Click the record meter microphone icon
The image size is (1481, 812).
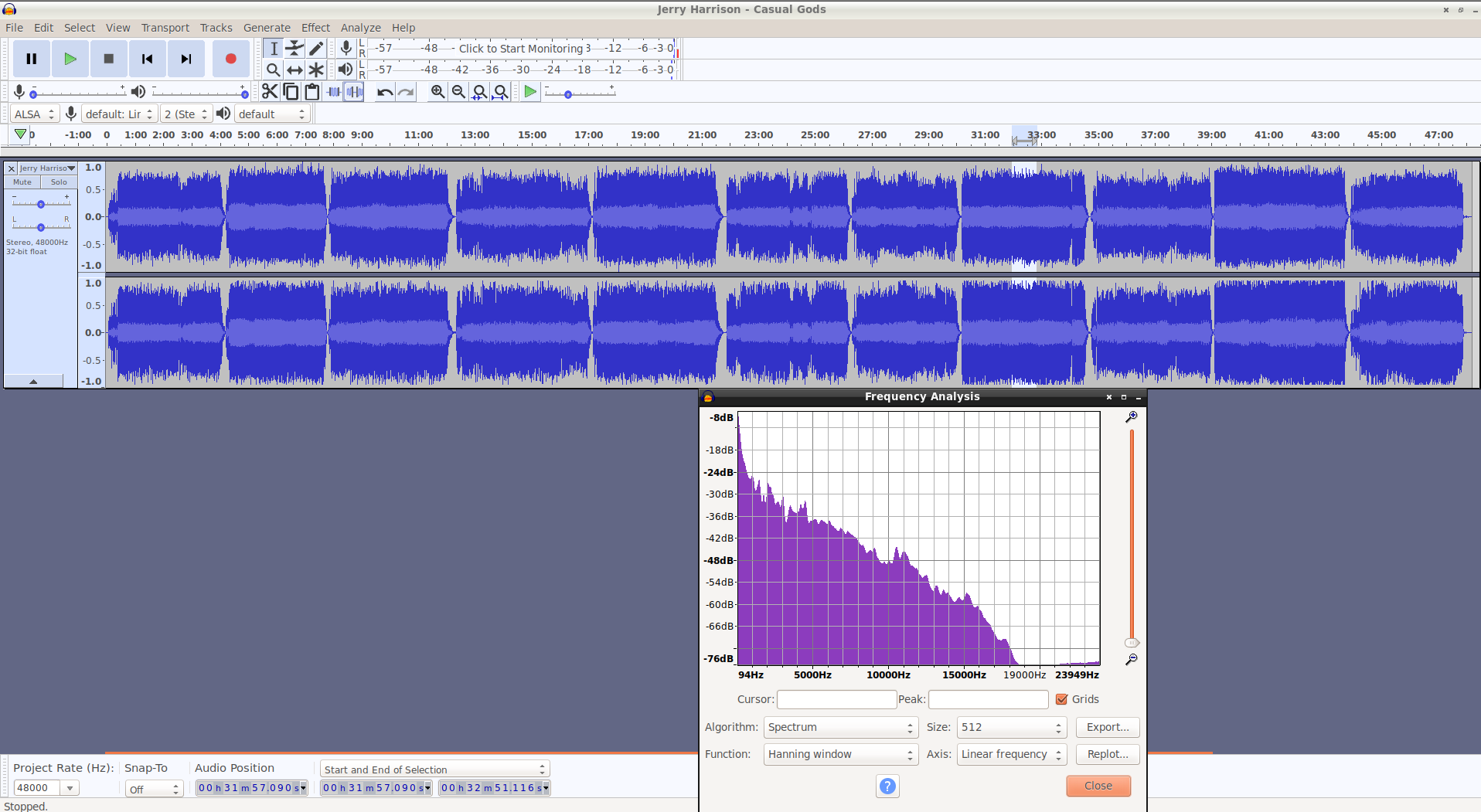tap(346, 48)
